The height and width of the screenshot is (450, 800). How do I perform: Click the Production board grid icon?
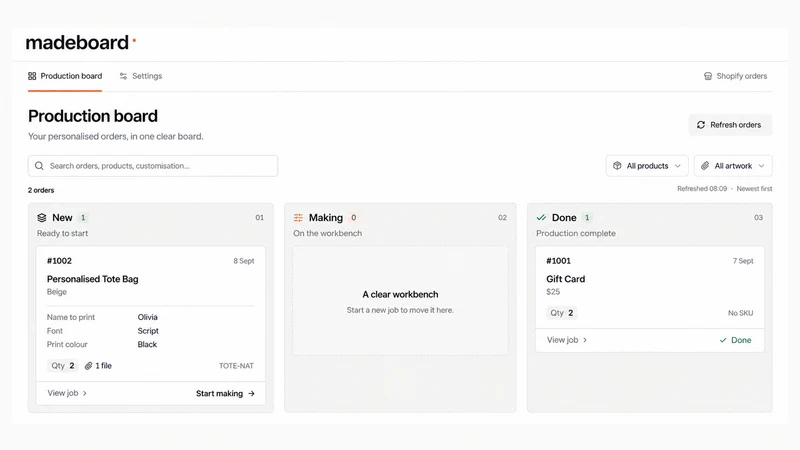(x=32, y=76)
